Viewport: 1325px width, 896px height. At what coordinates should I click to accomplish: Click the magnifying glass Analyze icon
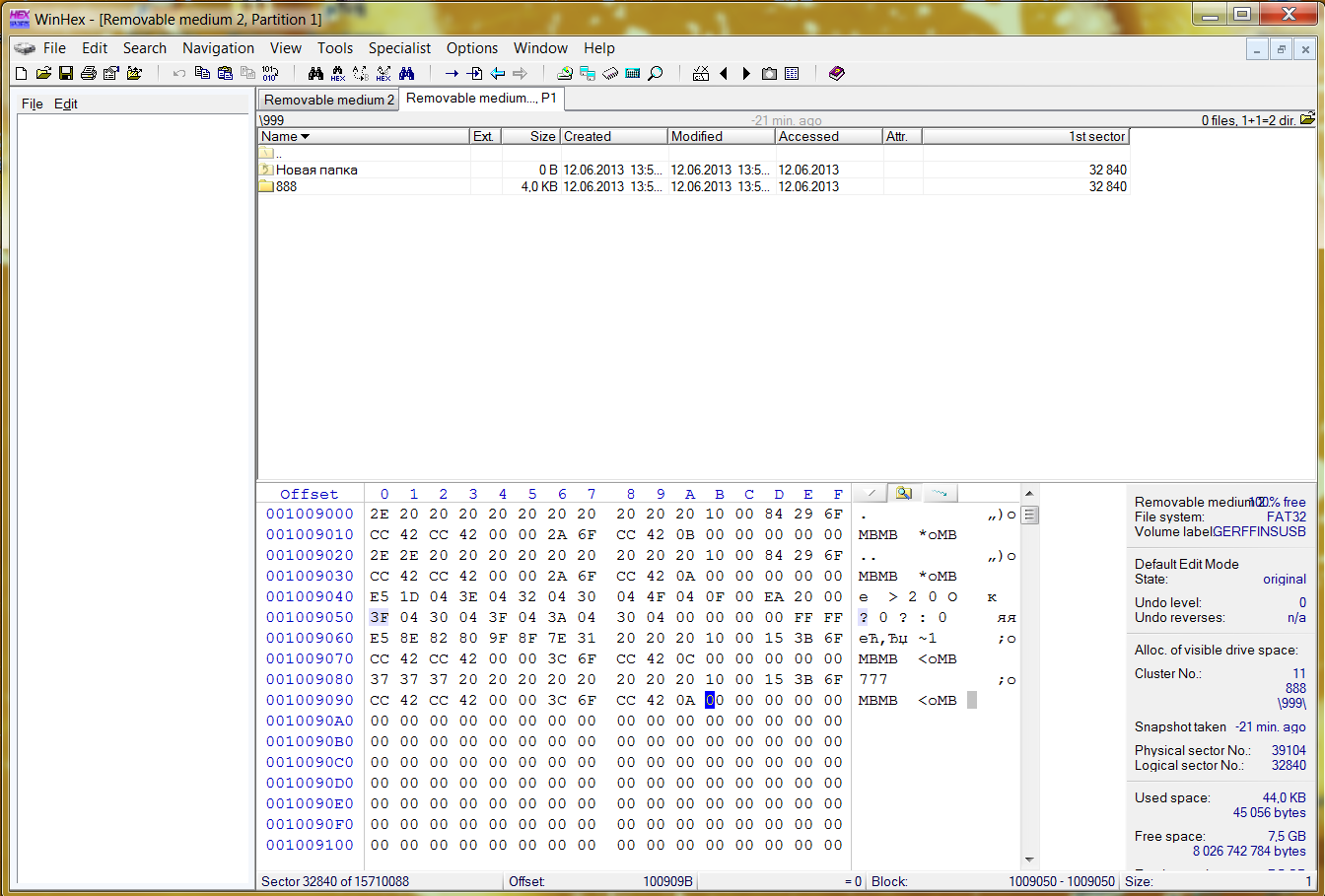click(x=655, y=73)
